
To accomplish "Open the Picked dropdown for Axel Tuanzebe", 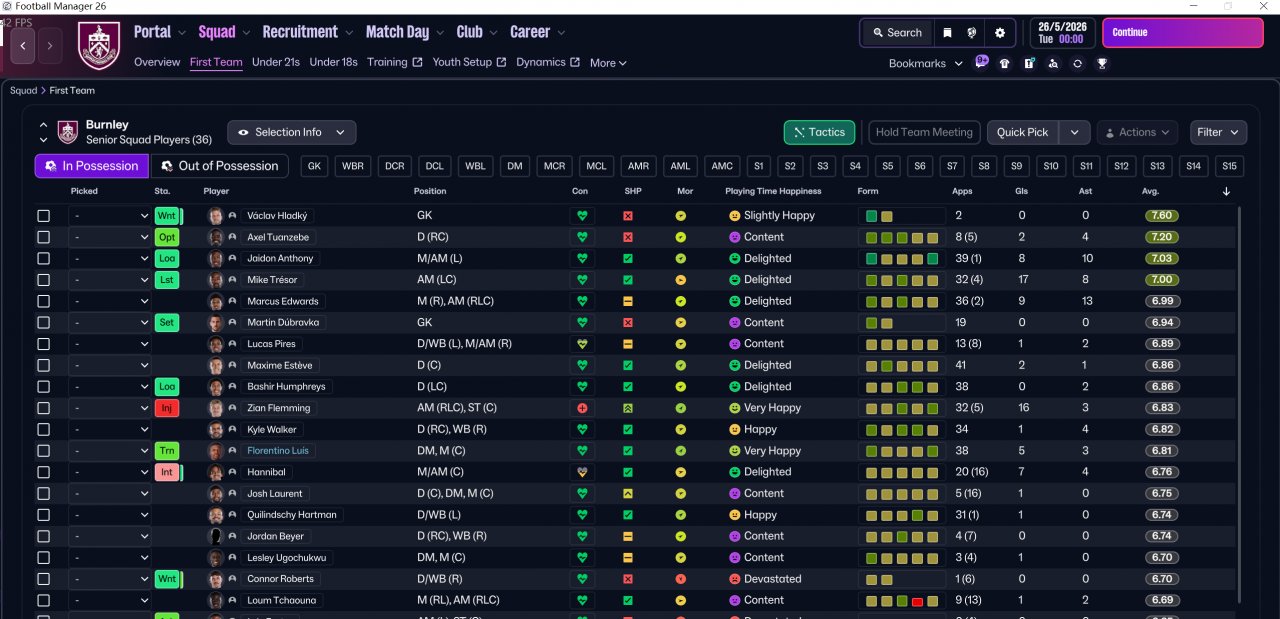I will click(109, 237).
